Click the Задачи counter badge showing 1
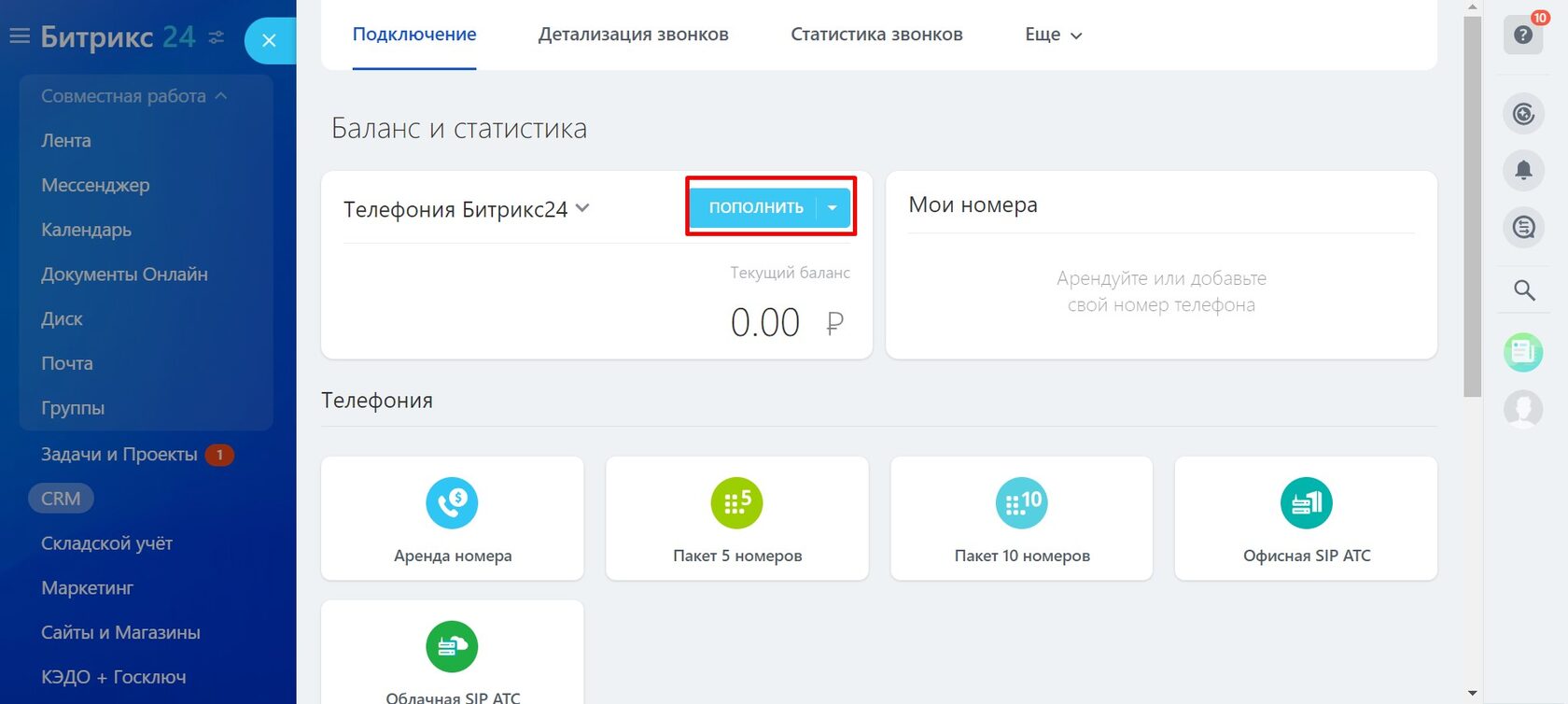 [219, 455]
